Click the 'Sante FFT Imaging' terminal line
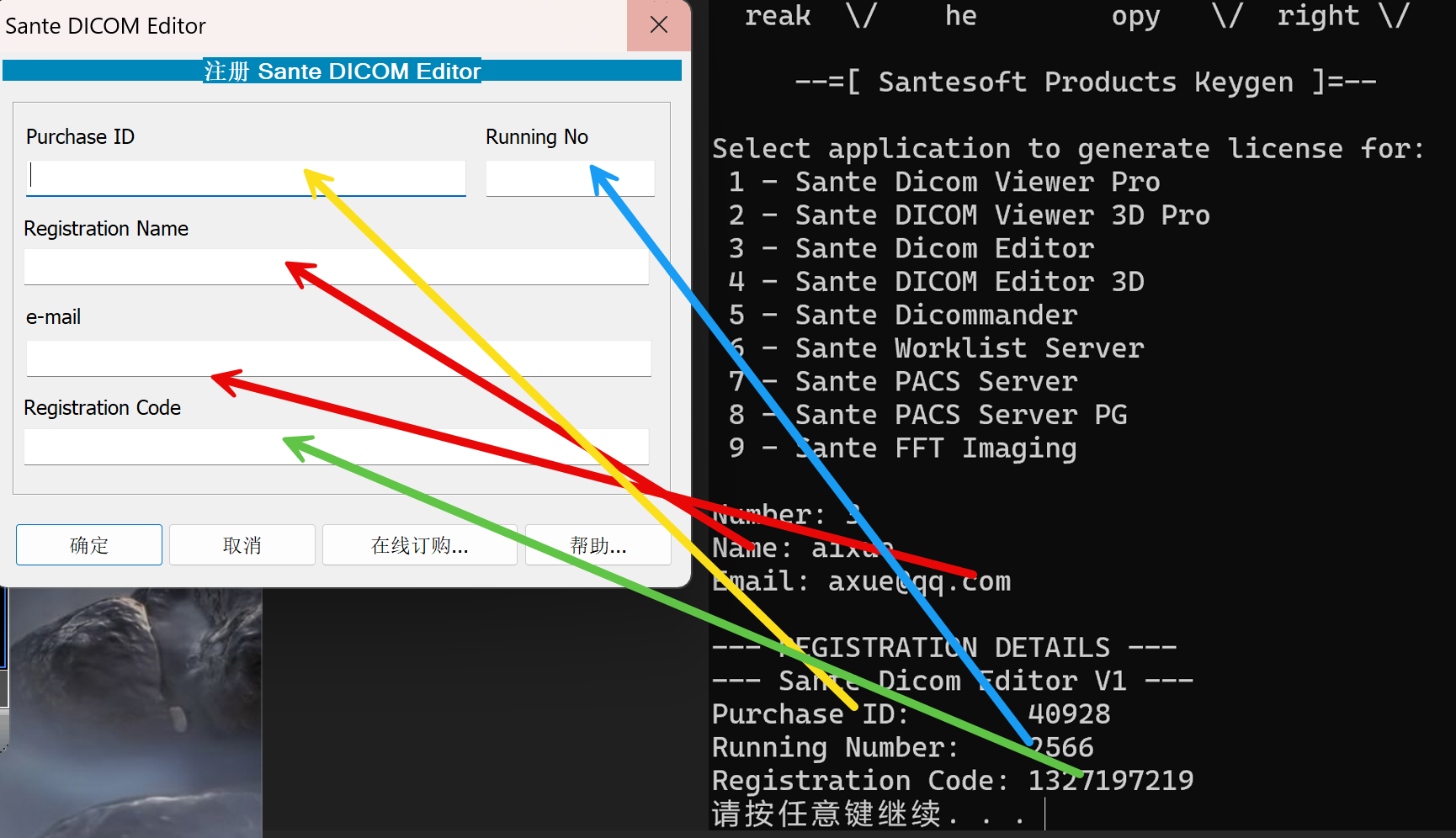The height and width of the screenshot is (838, 1456). point(934,448)
